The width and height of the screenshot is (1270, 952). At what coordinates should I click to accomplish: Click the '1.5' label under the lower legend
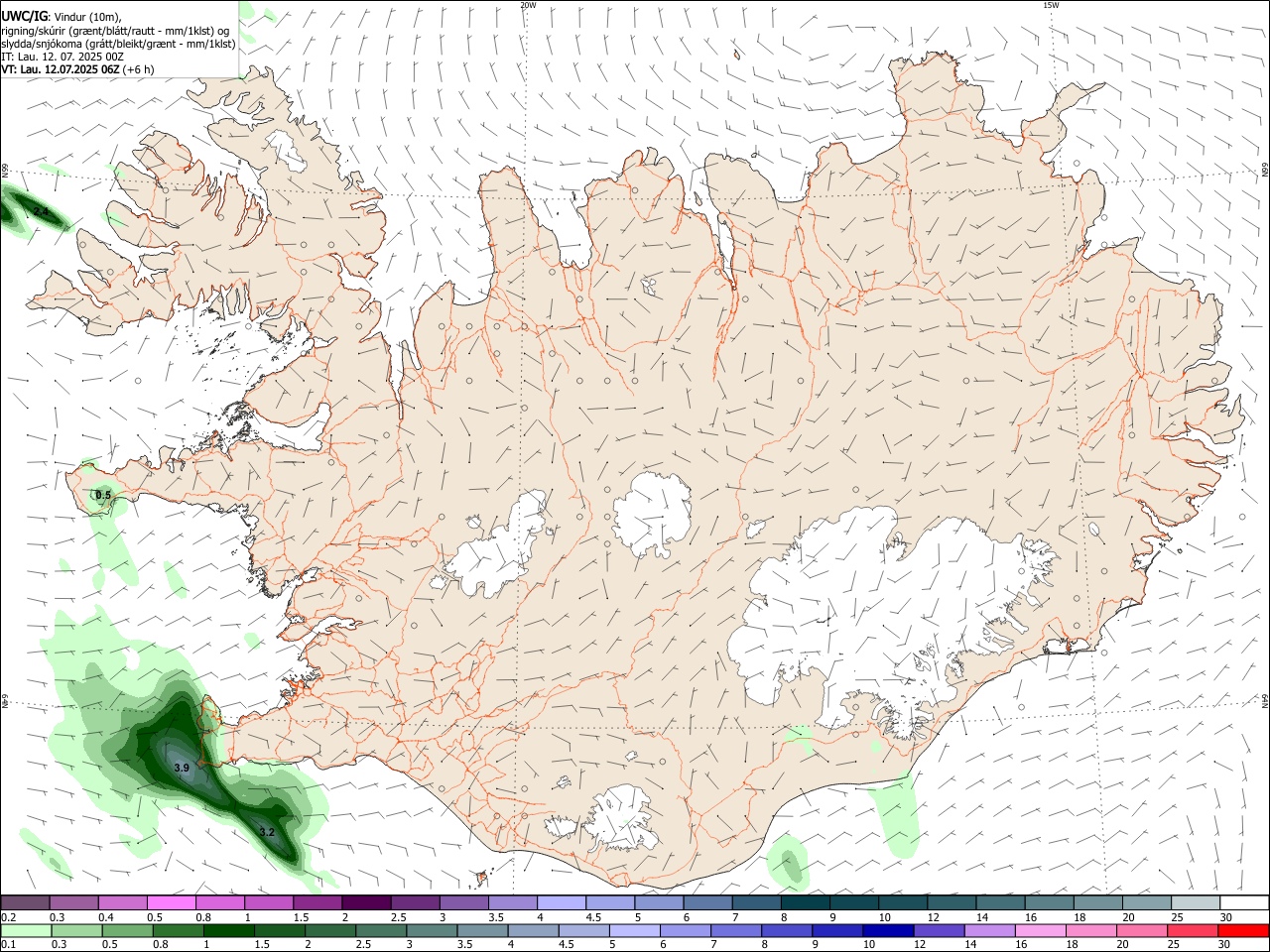point(263,945)
